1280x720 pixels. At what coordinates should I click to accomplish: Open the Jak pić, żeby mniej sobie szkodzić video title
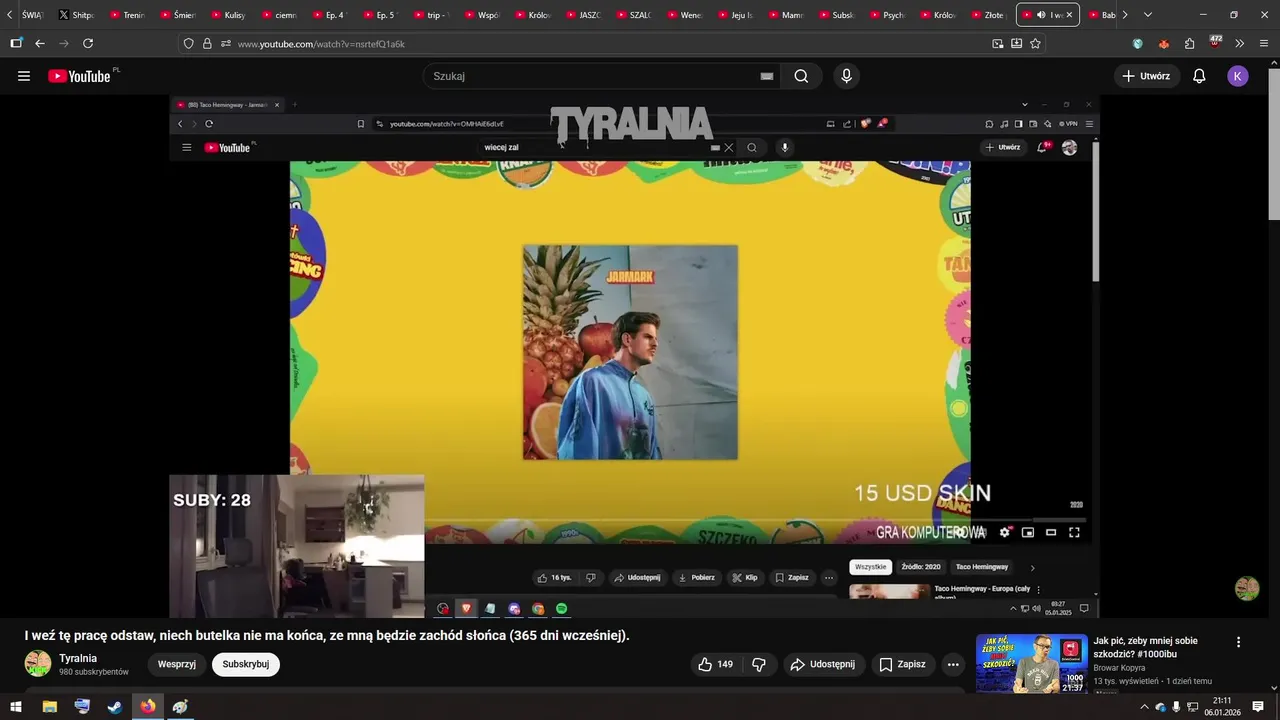click(1145, 647)
